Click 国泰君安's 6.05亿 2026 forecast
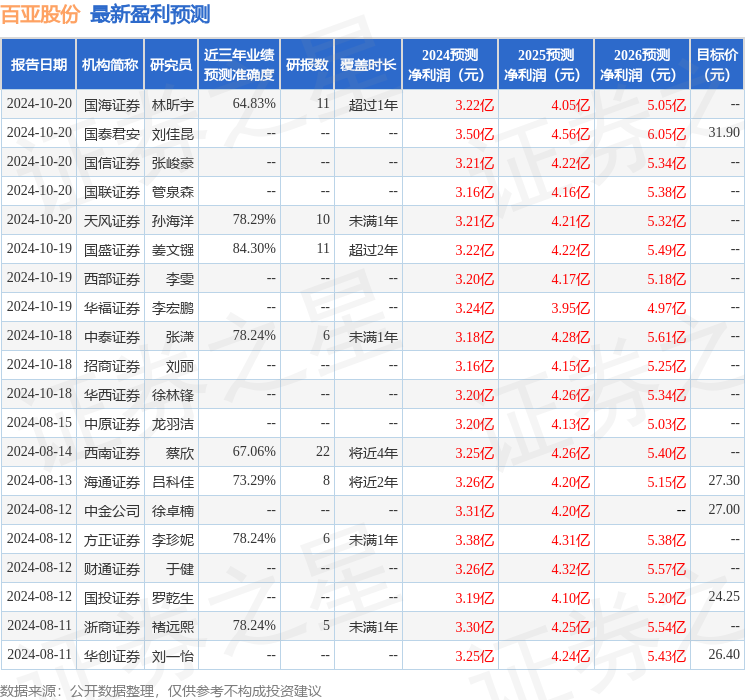Viewport: 745px width, 700px height. (x=666, y=134)
